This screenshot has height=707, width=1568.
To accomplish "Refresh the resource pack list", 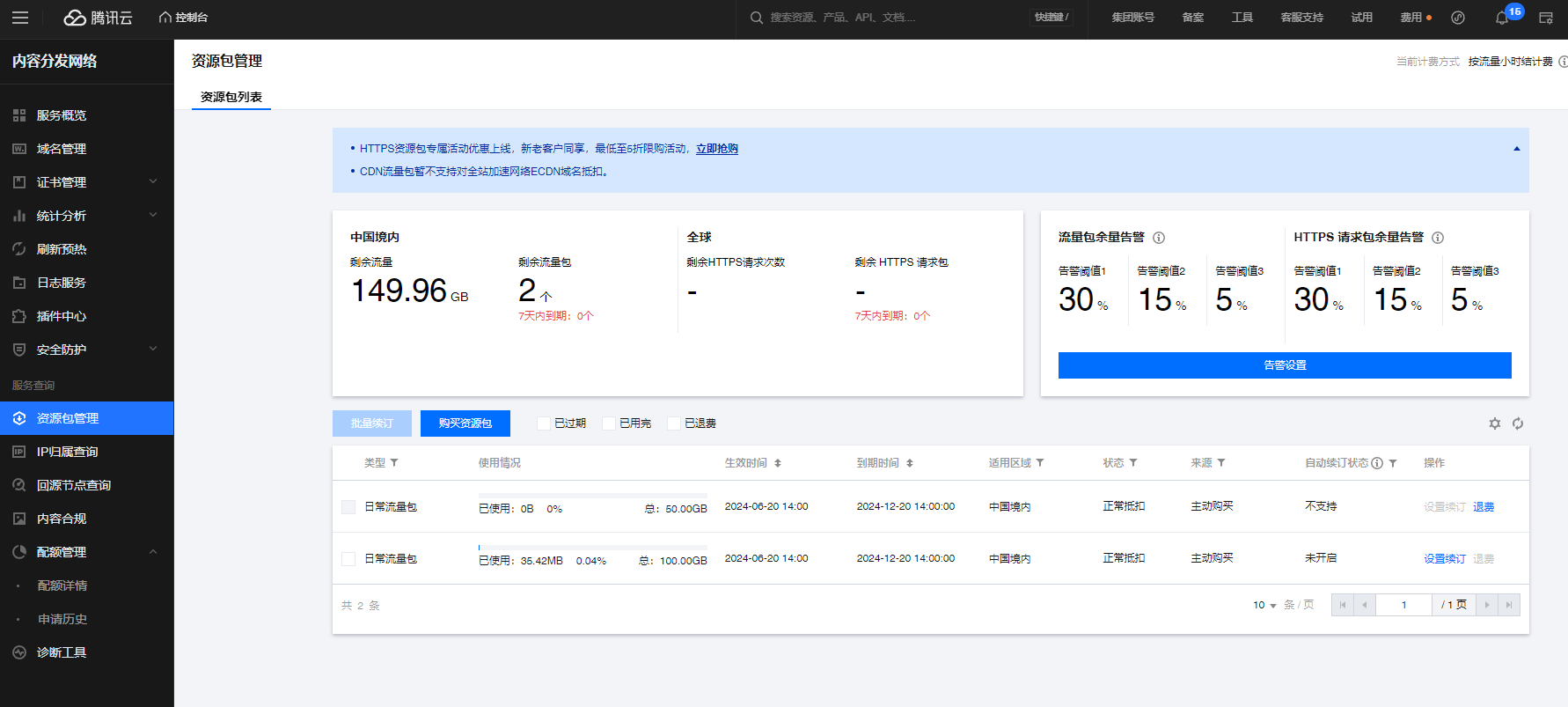I will pyautogui.click(x=1518, y=423).
